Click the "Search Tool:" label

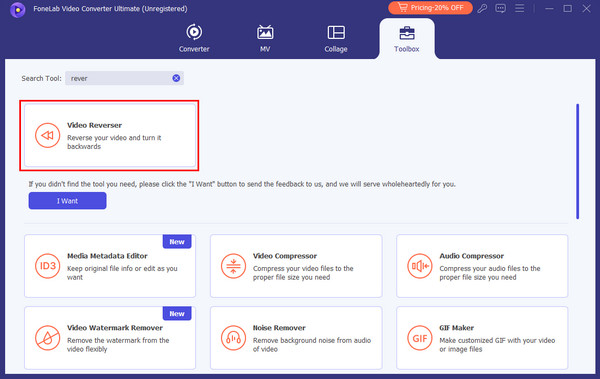pyautogui.click(x=41, y=78)
